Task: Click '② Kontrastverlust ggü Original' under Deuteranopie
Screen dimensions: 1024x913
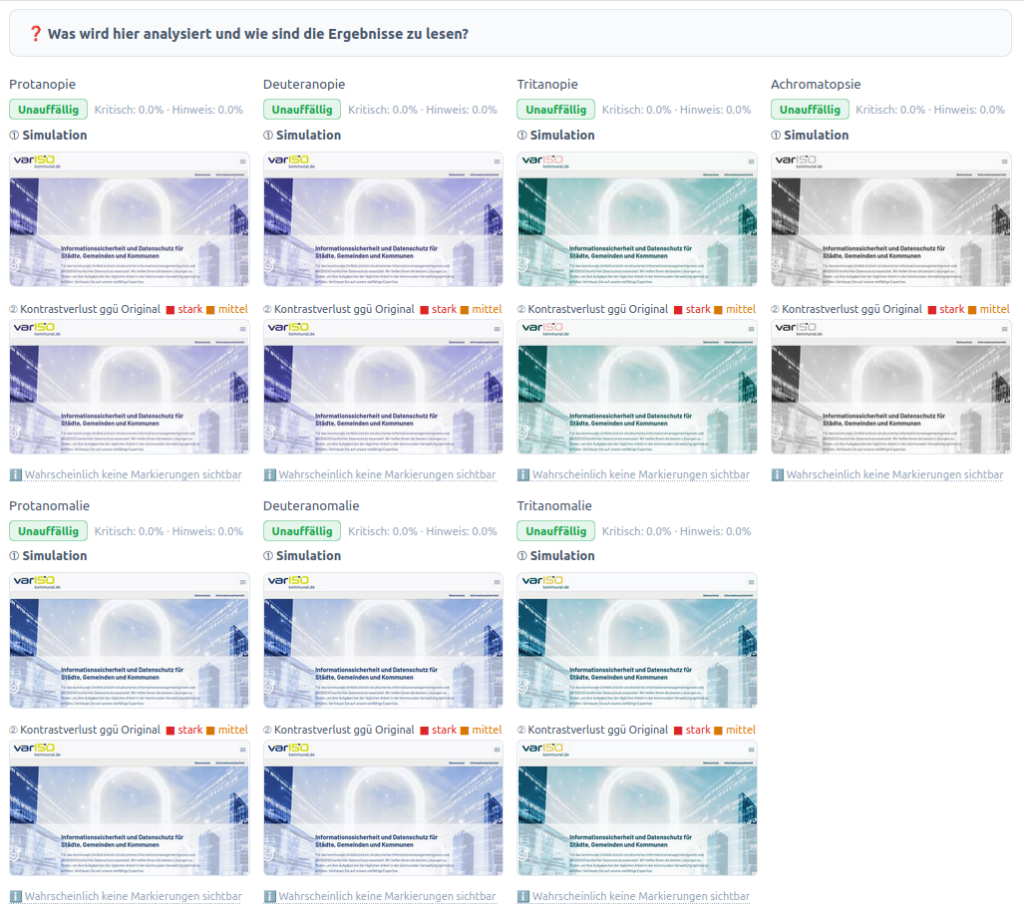Action: 339,309
